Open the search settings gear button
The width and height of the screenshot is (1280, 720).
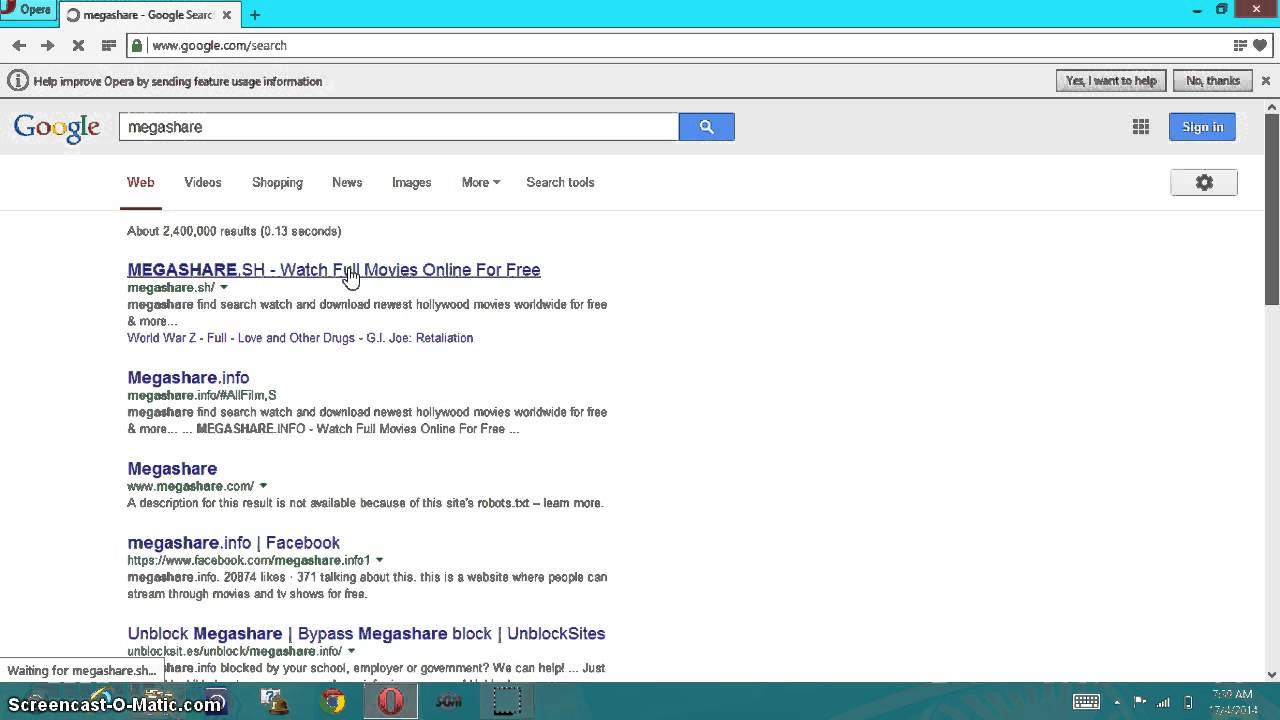pos(1204,182)
